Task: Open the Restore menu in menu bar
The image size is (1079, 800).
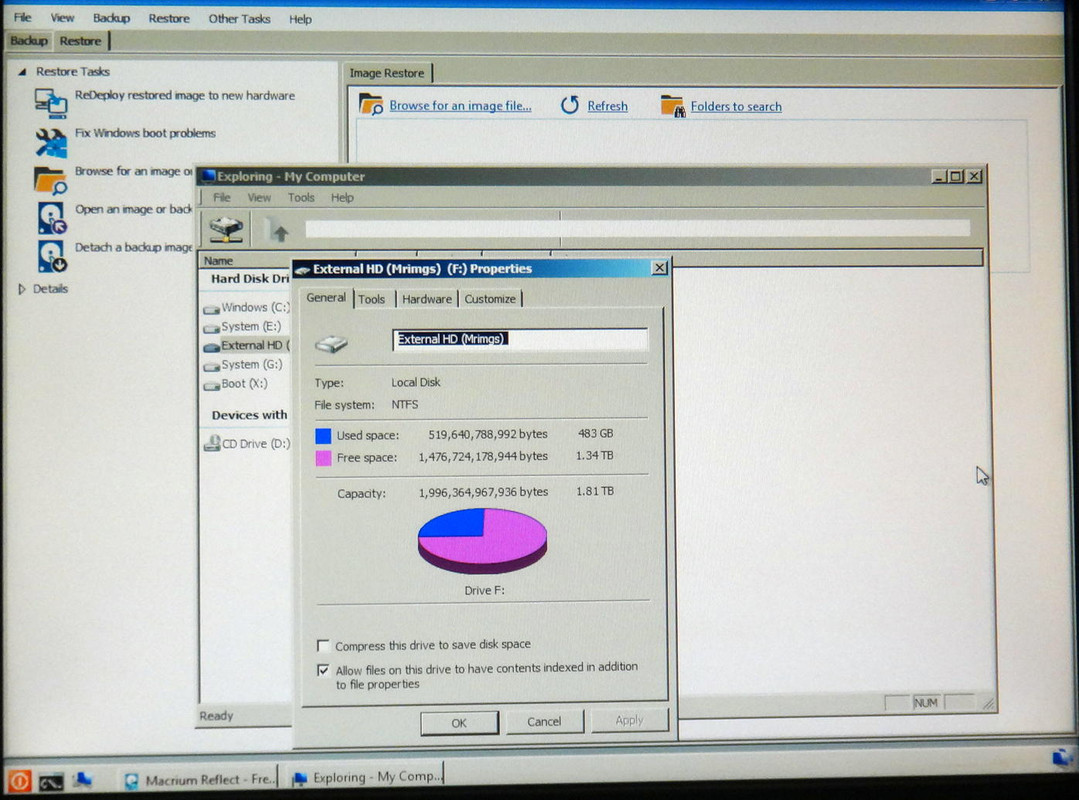Action: 169,19
